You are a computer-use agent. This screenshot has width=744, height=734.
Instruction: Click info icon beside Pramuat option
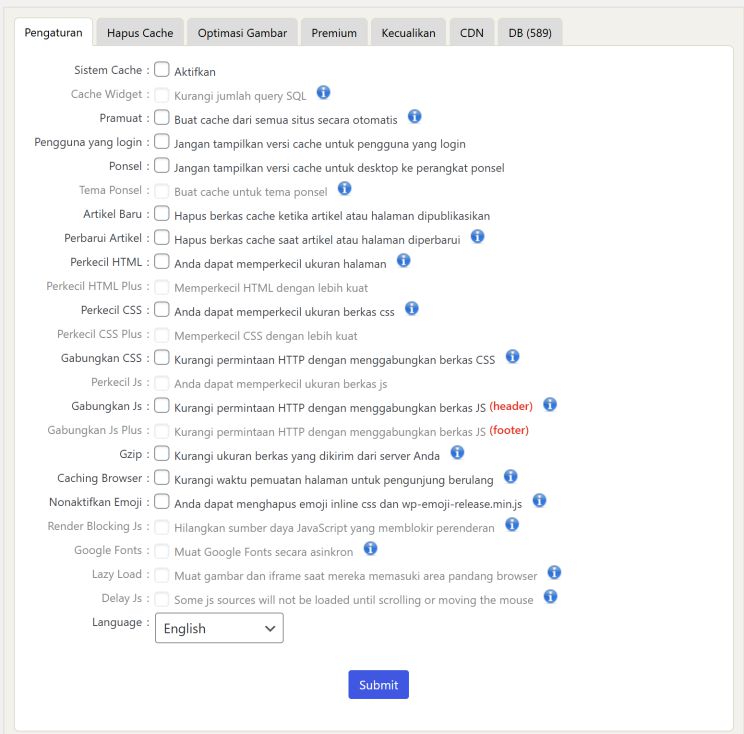click(415, 117)
